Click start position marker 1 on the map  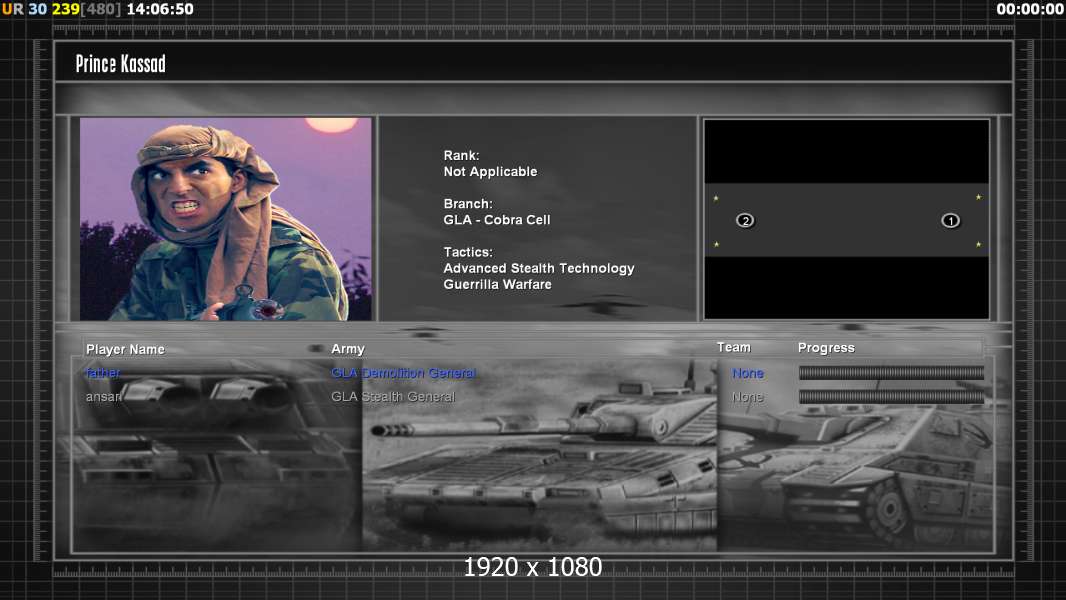pyautogui.click(x=950, y=220)
